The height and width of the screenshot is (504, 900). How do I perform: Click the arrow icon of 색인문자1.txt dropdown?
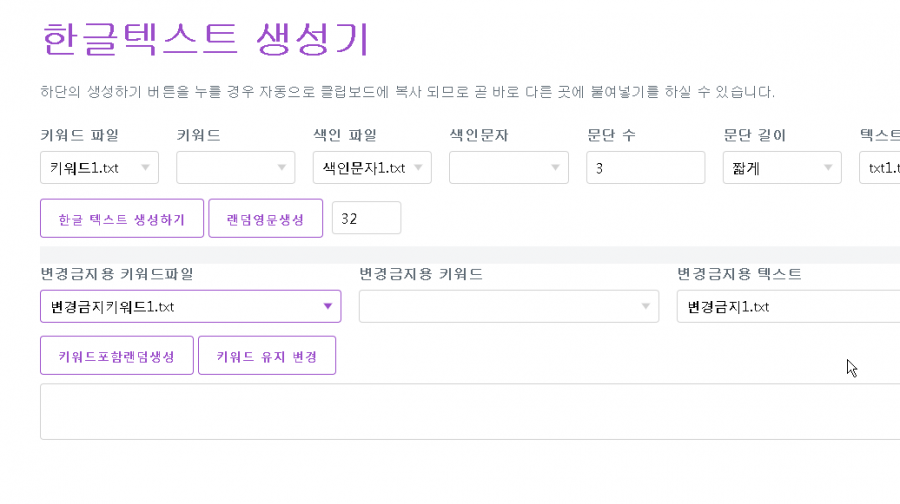418,168
